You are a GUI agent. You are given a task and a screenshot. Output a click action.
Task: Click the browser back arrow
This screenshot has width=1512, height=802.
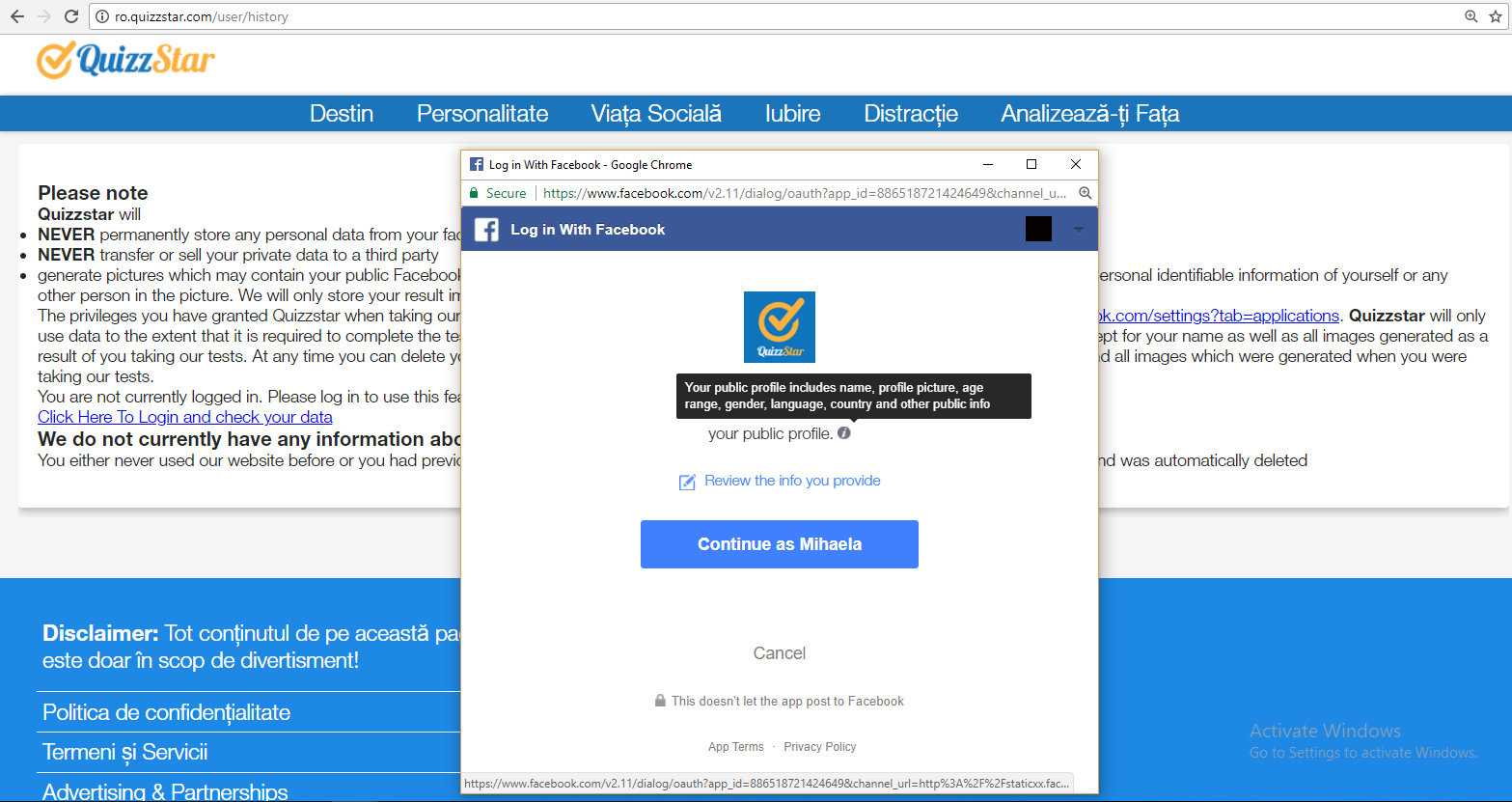coord(16,16)
